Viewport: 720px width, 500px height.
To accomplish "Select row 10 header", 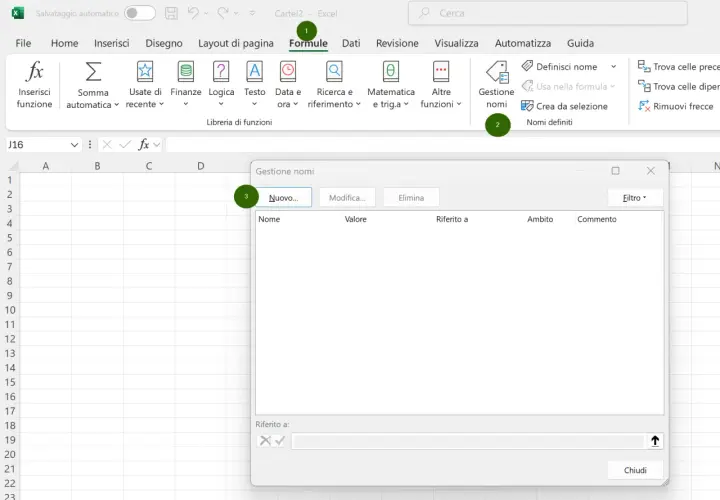I will [10, 310].
